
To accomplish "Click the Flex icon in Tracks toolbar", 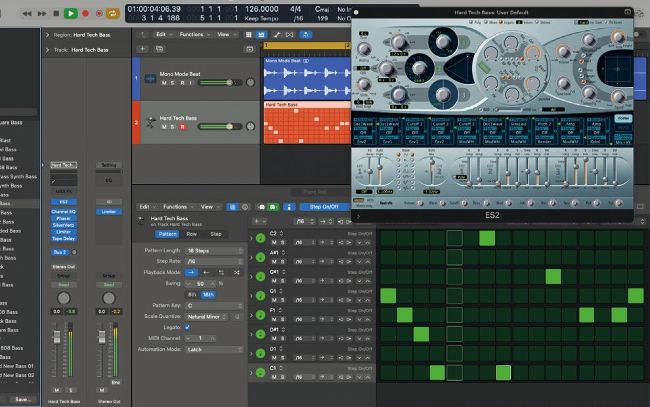I will click(290, 35).
